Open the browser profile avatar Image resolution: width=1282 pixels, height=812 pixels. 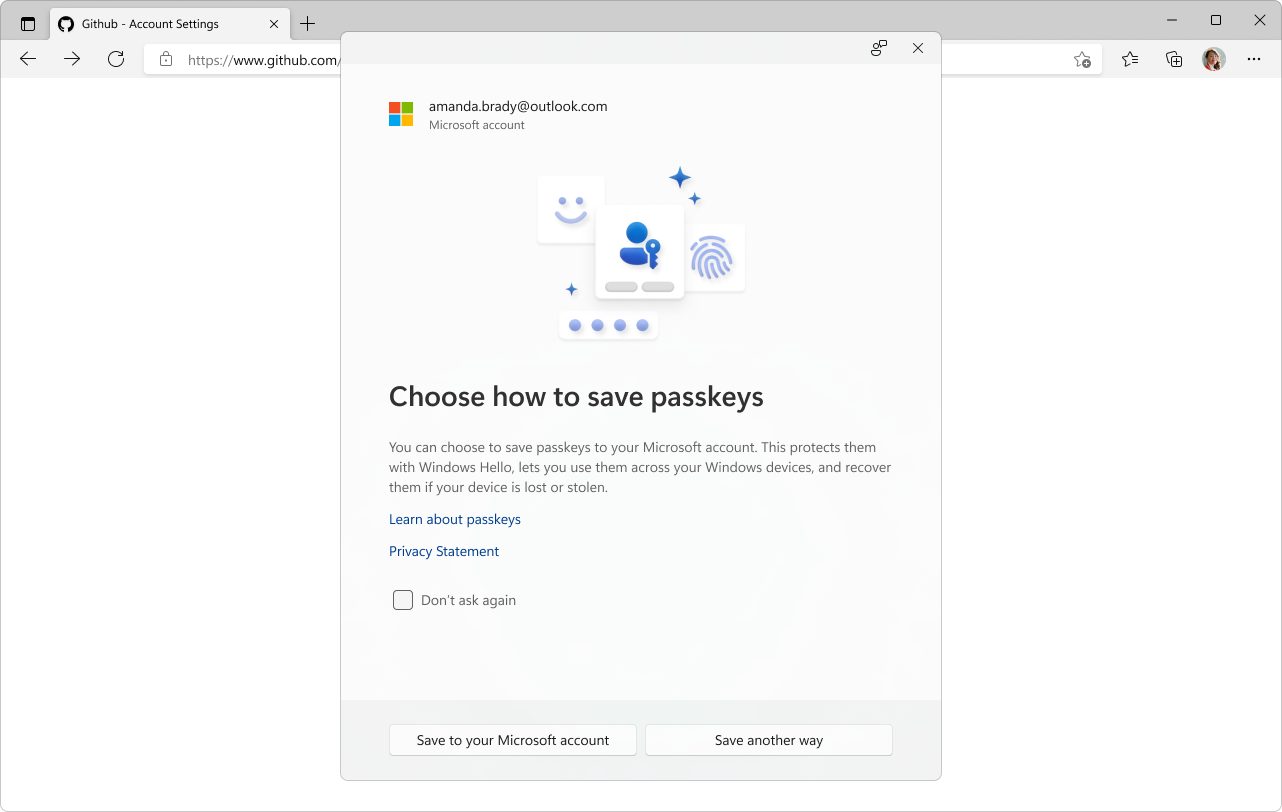[1213, 59]
